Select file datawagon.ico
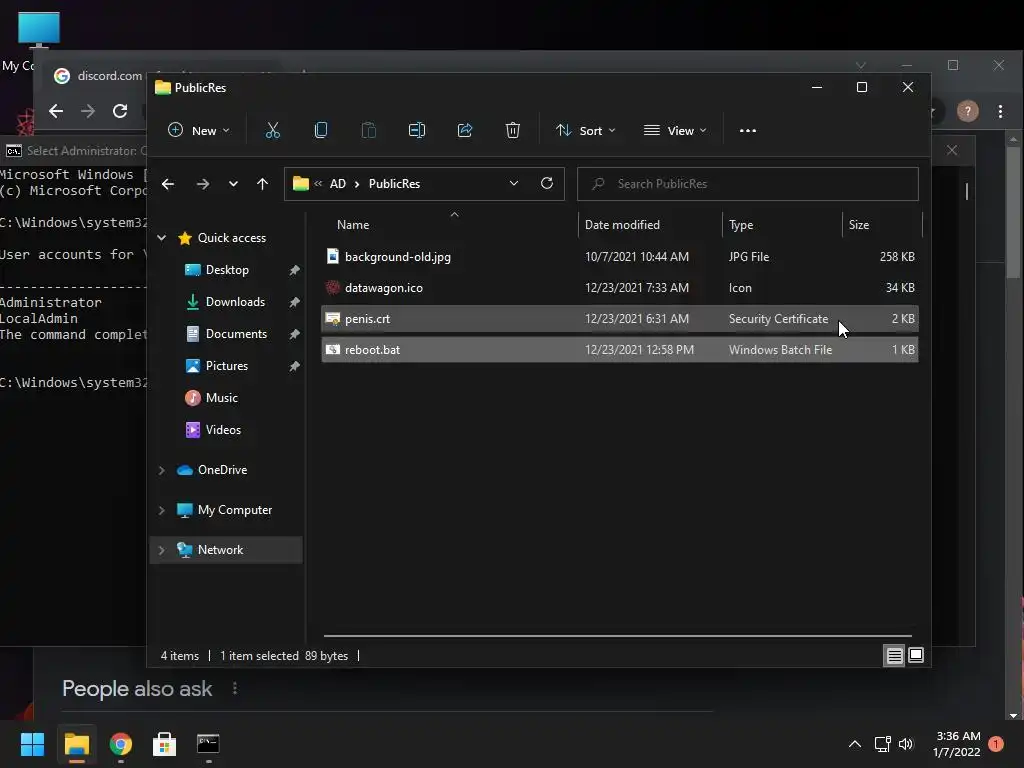The width and height of the screenshot is (1024, 768). pos(620,287)
